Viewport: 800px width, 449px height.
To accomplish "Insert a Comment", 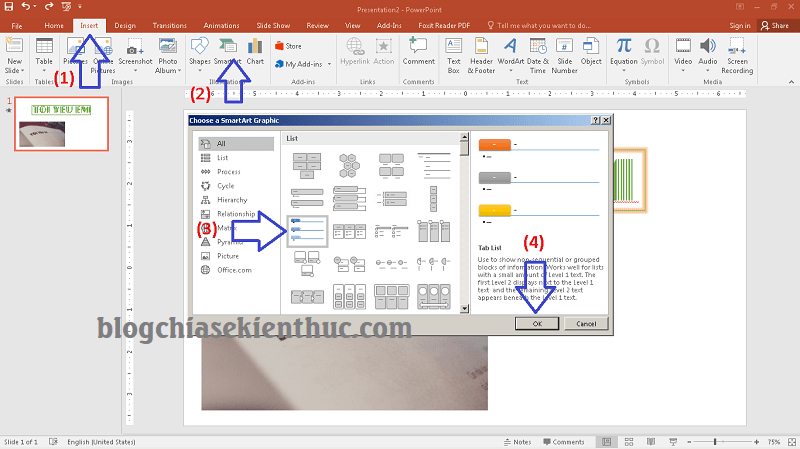I will click(x=418, y=52).
